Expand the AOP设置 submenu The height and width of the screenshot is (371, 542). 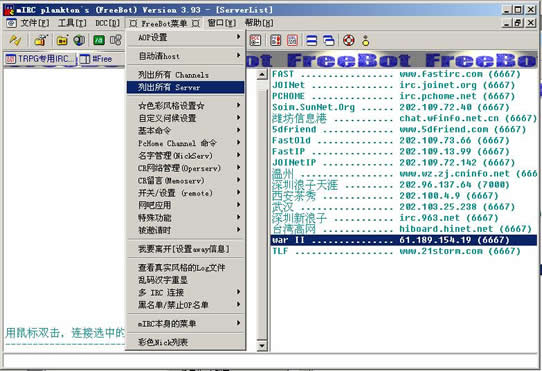186,37
